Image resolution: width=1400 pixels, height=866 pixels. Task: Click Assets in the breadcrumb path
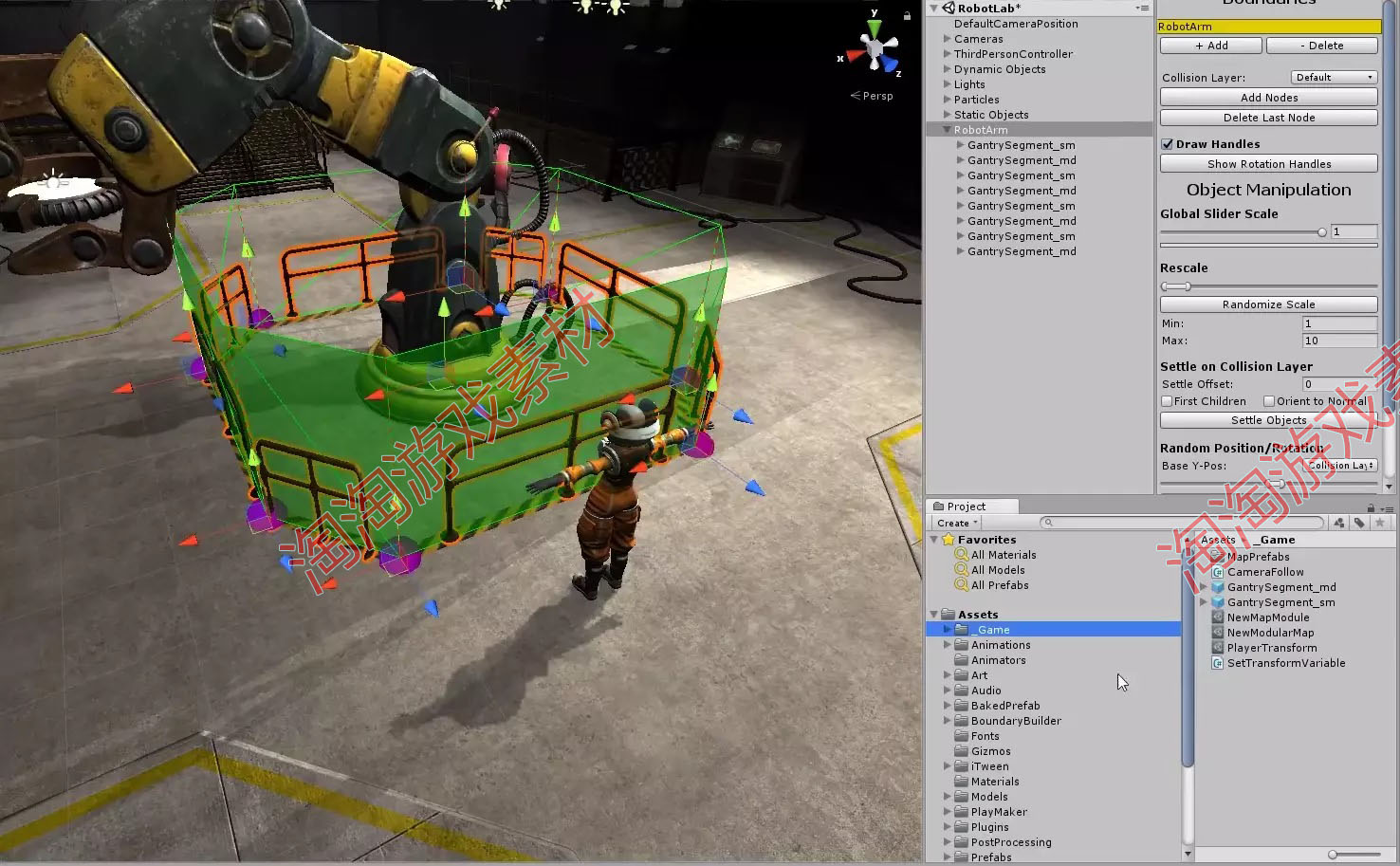click(1218, 540)
